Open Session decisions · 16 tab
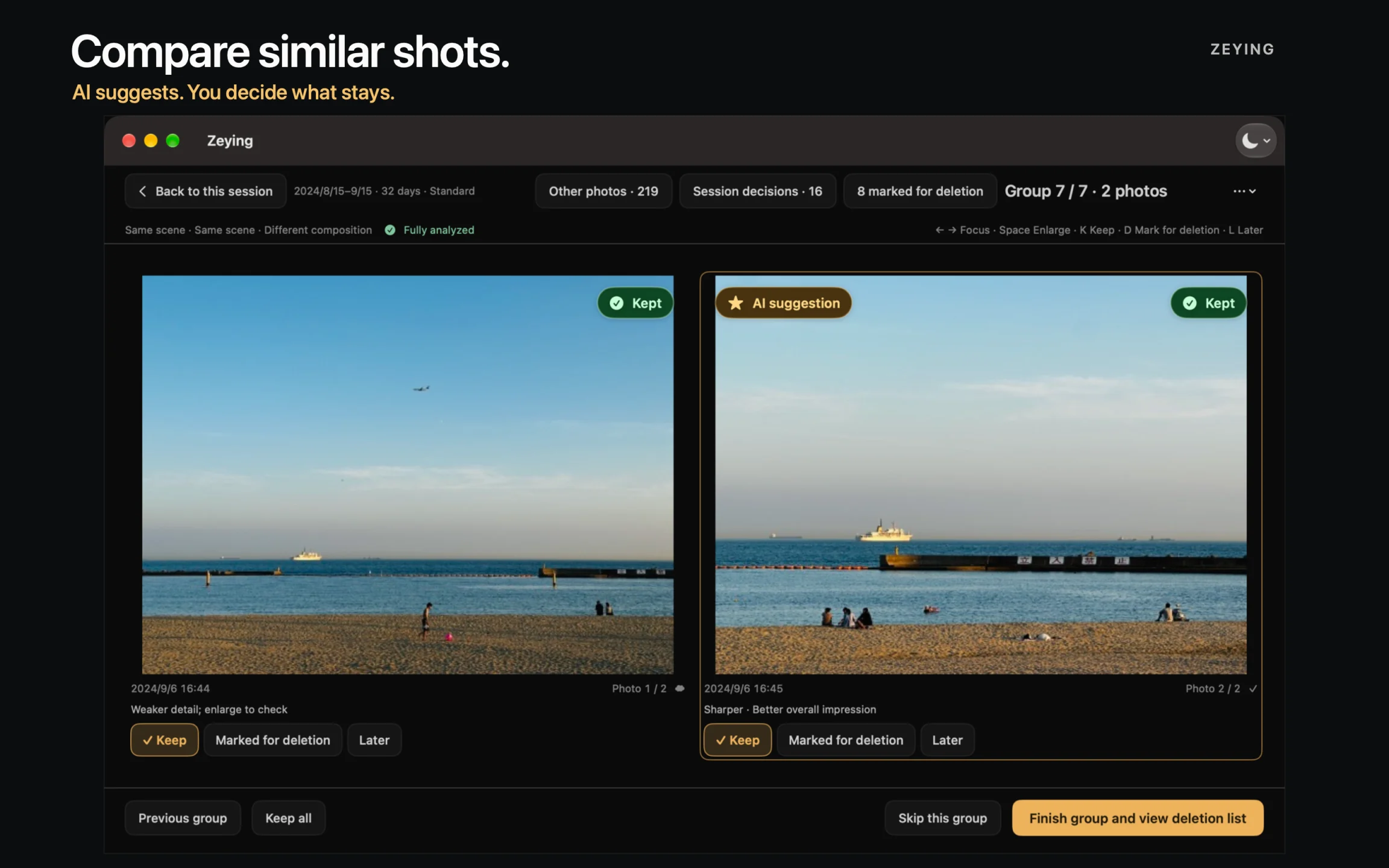Viewport: 1389px width, 868px height. point(757,191)
